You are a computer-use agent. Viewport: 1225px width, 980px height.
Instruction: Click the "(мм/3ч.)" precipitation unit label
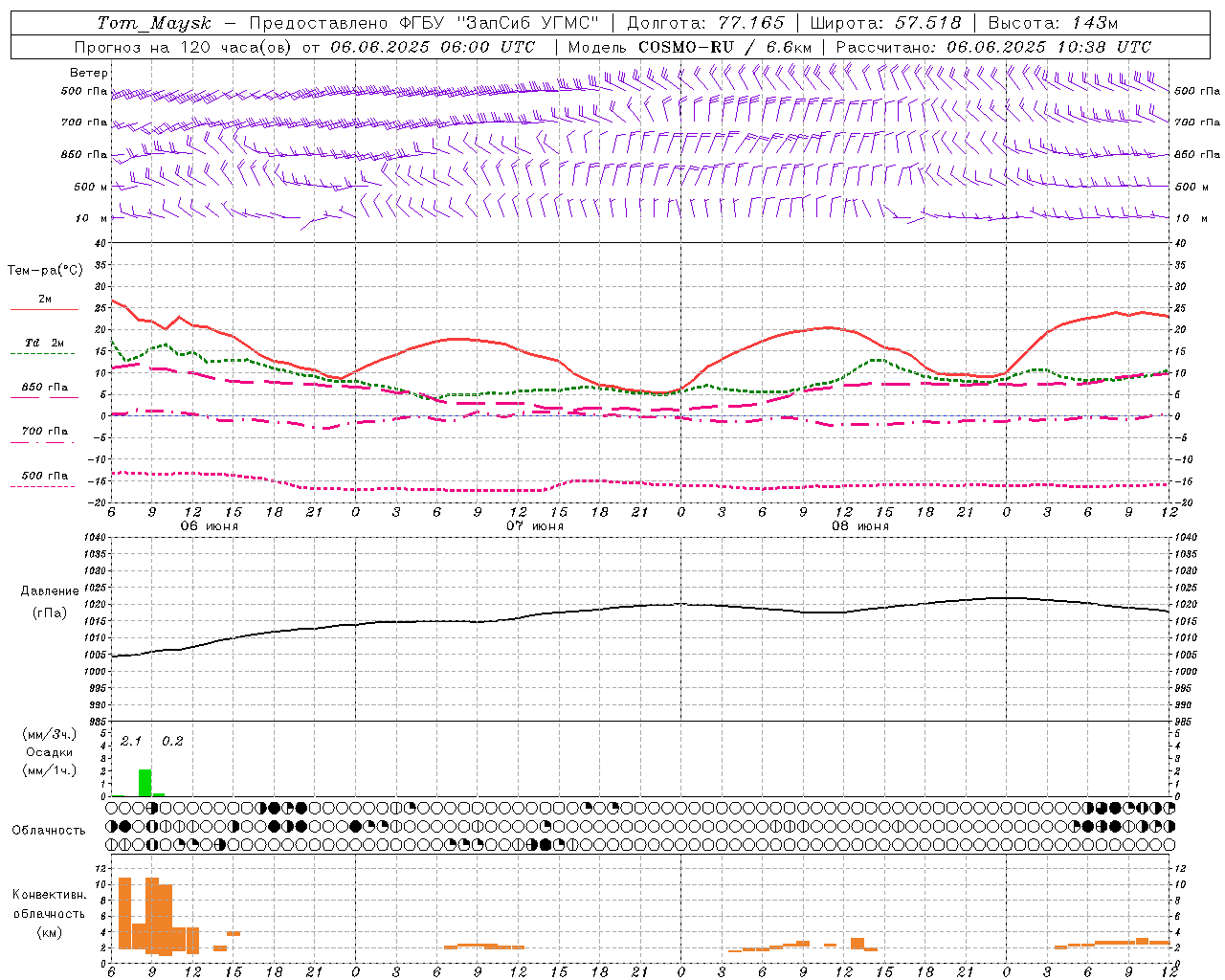click(49, 734)
